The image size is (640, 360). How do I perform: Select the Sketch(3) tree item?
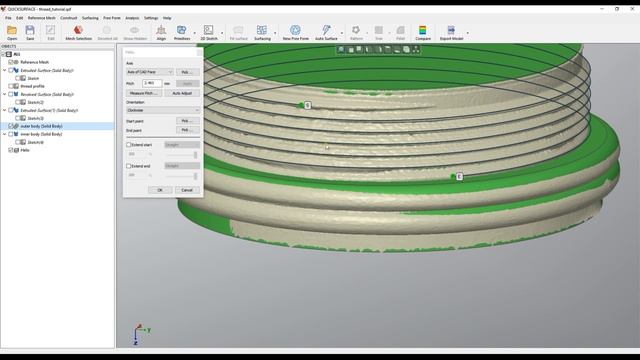35,118
